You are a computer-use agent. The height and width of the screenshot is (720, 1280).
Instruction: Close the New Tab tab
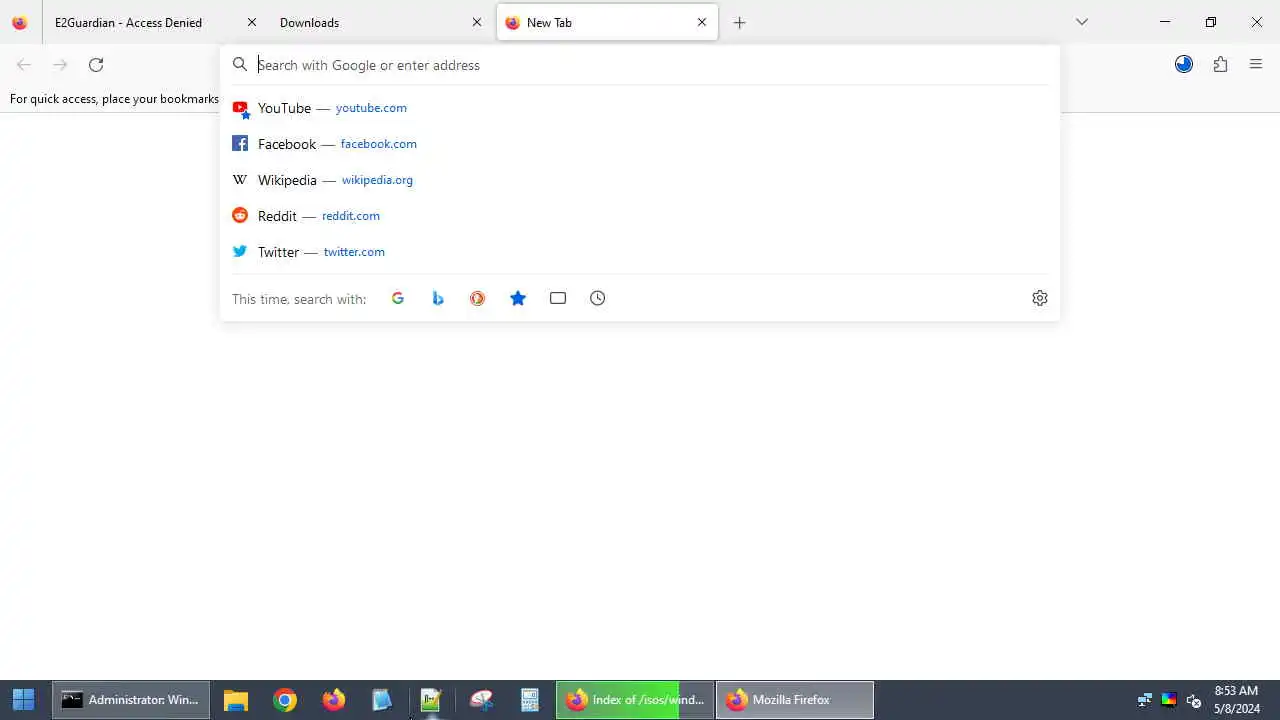(702, 22)
